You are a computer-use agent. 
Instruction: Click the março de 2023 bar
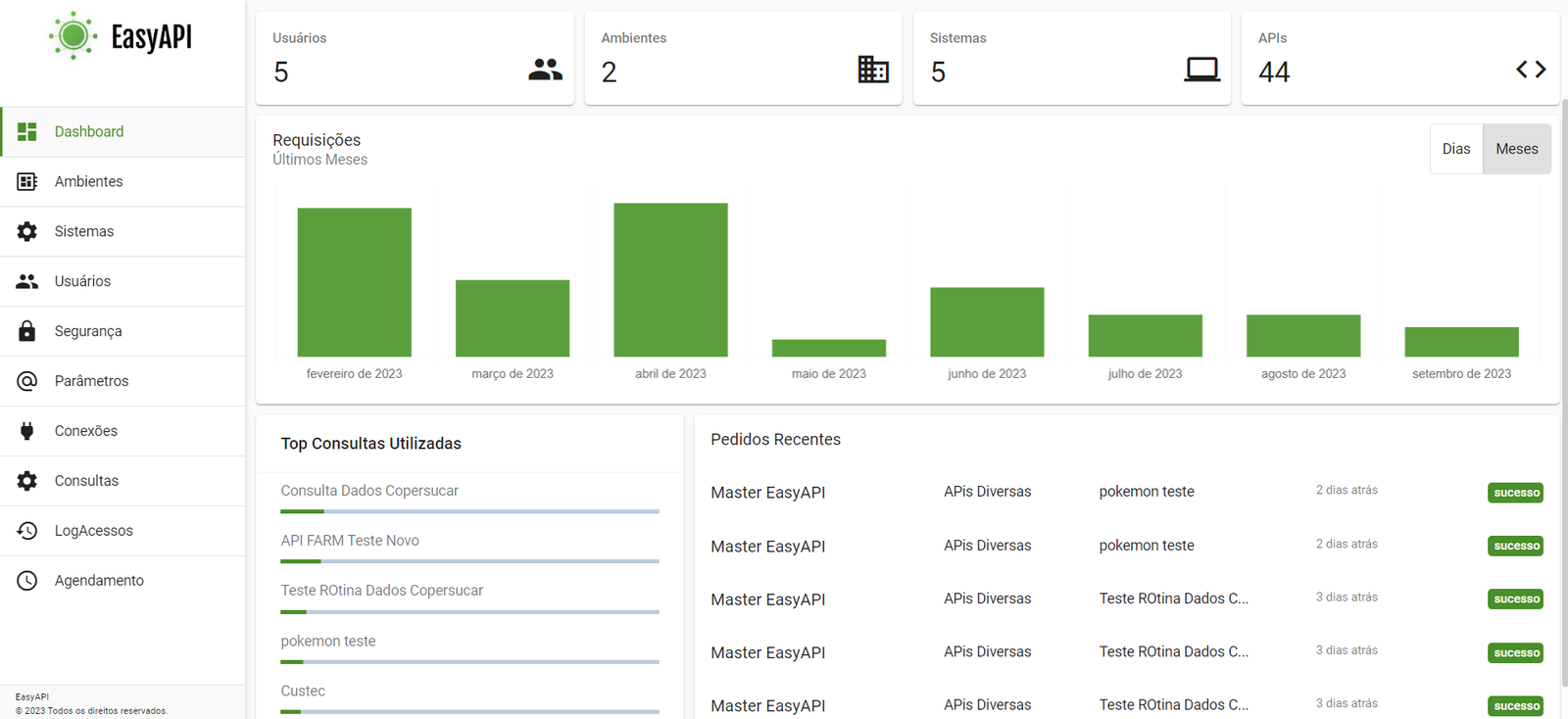point(513,318)
